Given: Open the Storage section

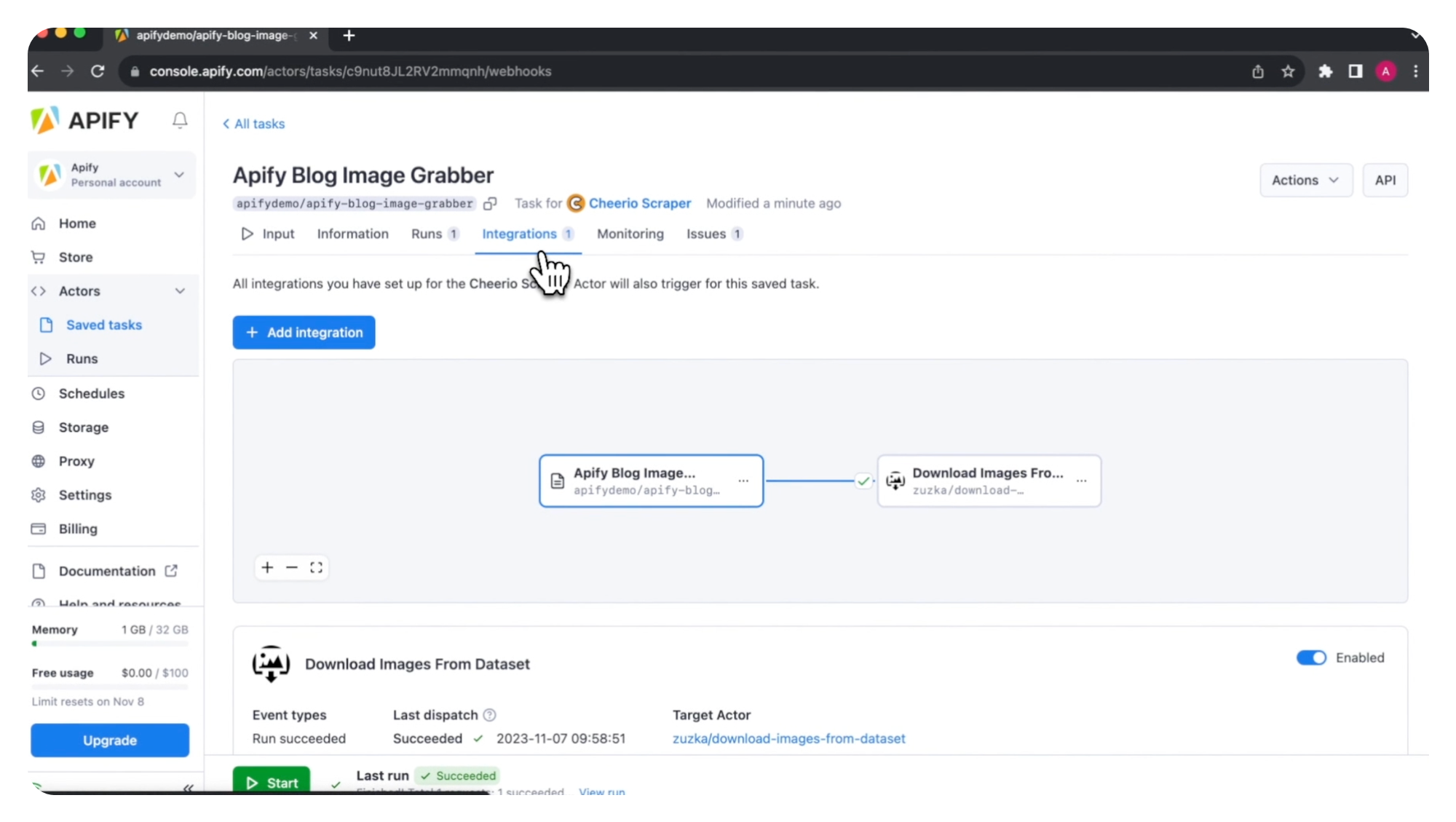Looking at the screenshot, I should [x=82, y=427].
